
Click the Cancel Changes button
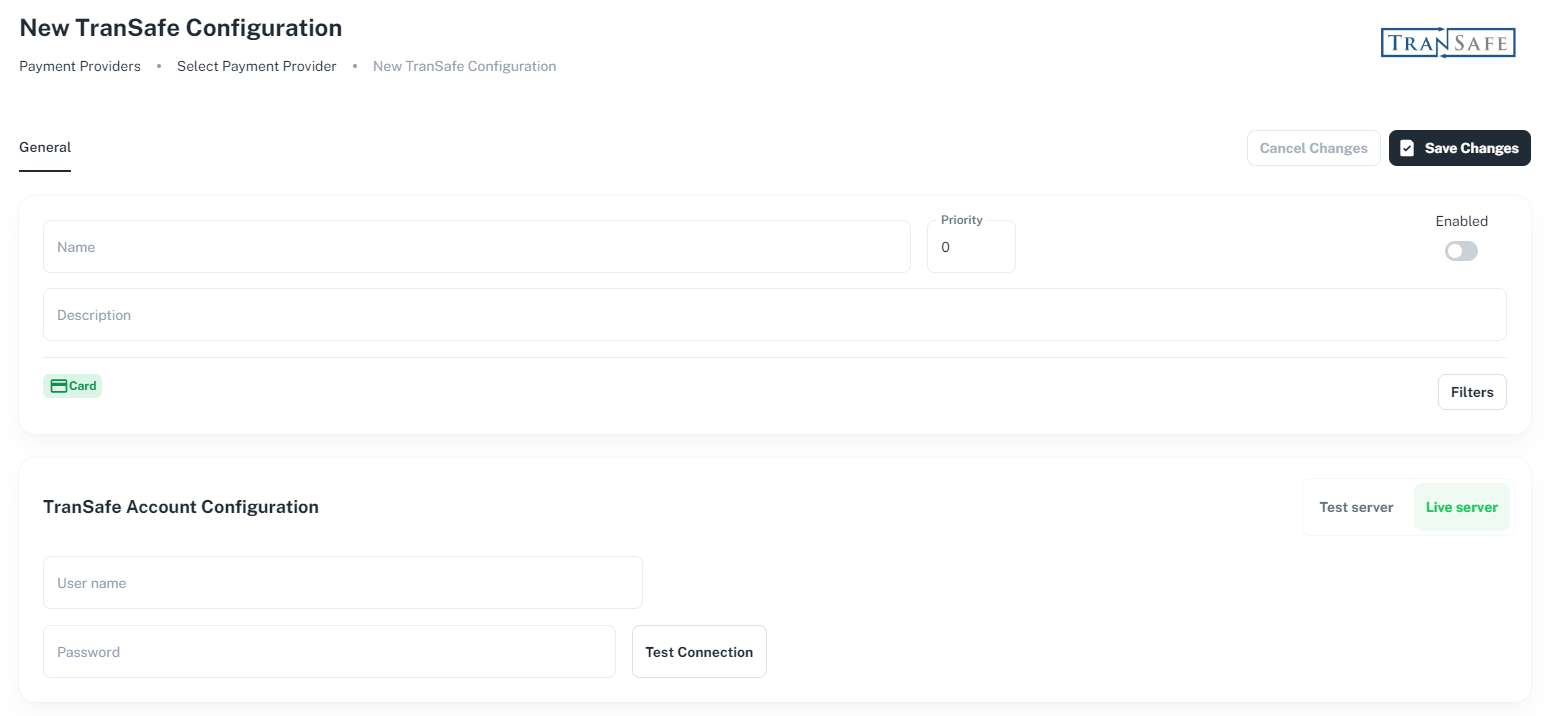pos(1313,148)
